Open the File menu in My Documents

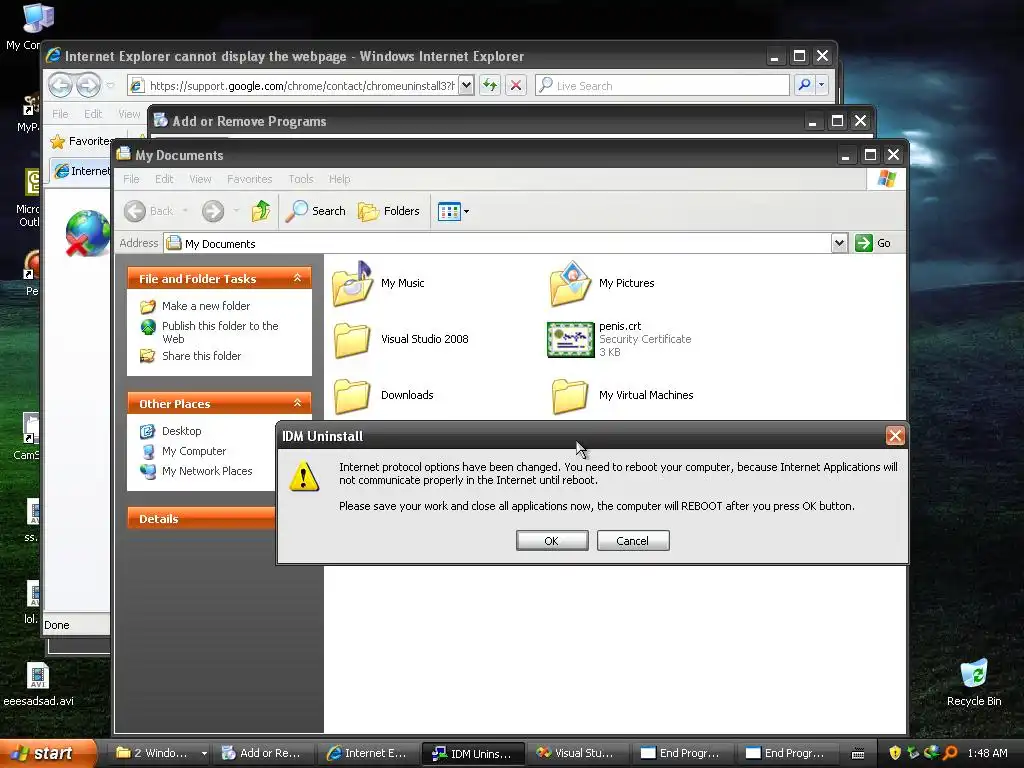pyautogui.click(x=131, y=179)
